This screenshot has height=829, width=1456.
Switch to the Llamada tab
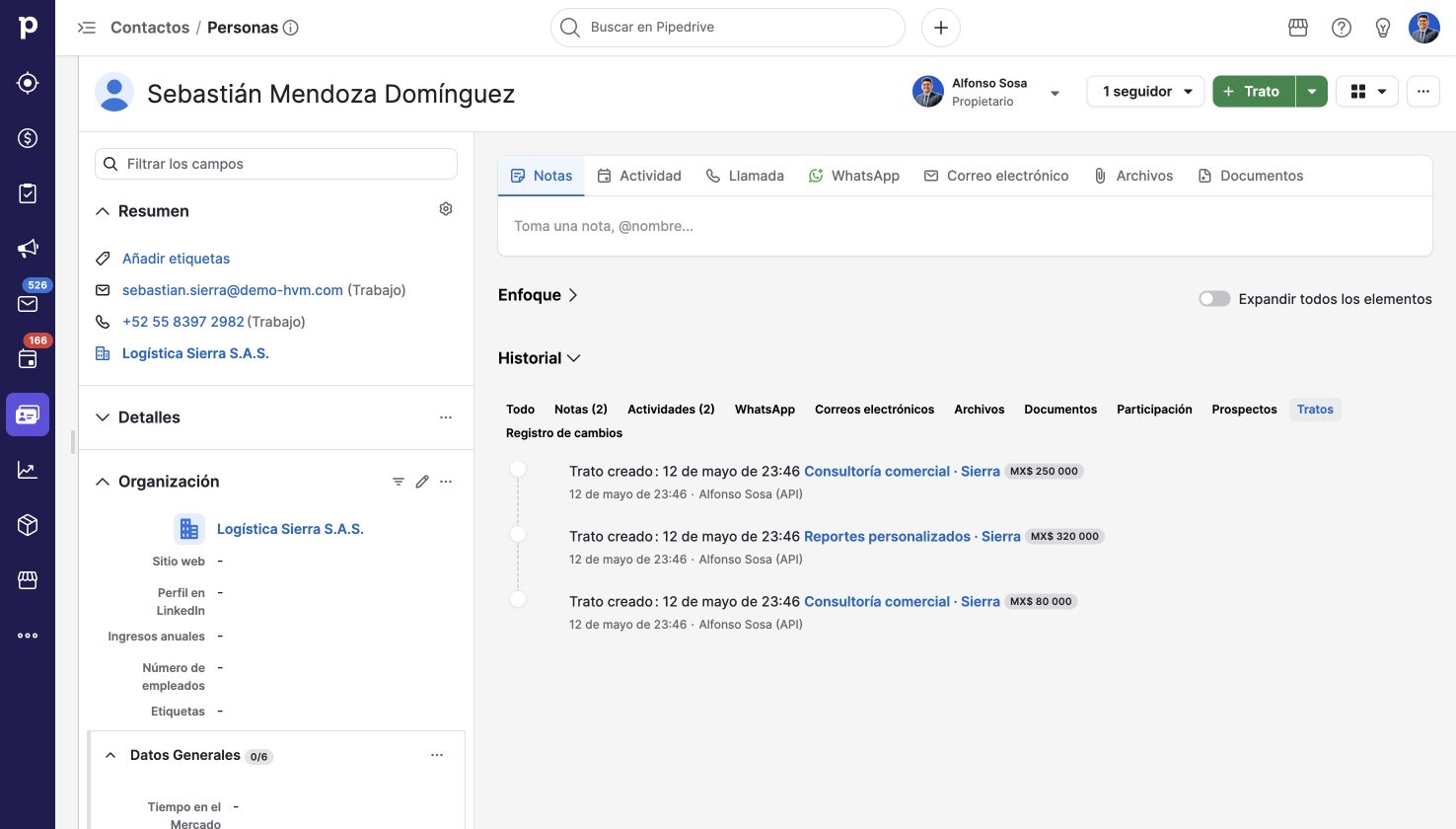pos(745,176)
